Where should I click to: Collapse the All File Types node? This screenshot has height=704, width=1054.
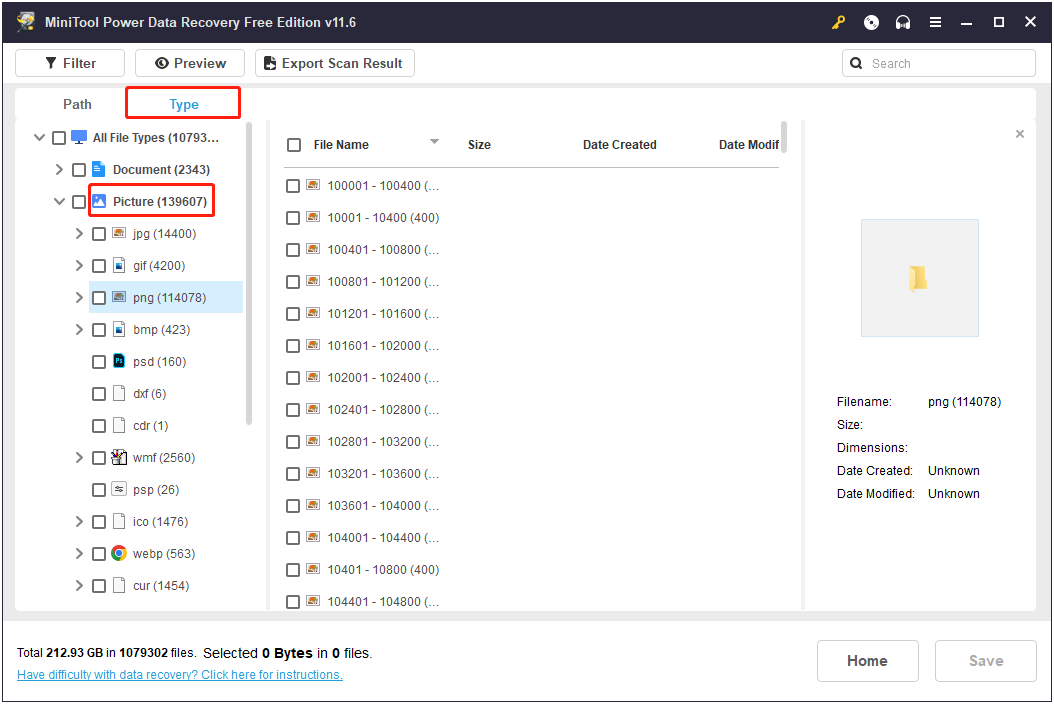pyautogui.click(x=39, y=137)
